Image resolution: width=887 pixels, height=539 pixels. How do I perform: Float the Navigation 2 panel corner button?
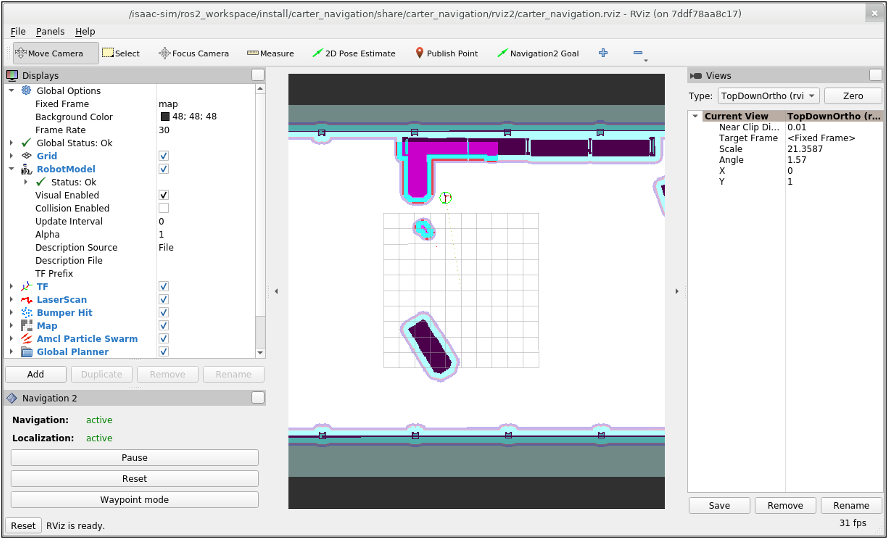pyautogui.click(x=258, y=398)
